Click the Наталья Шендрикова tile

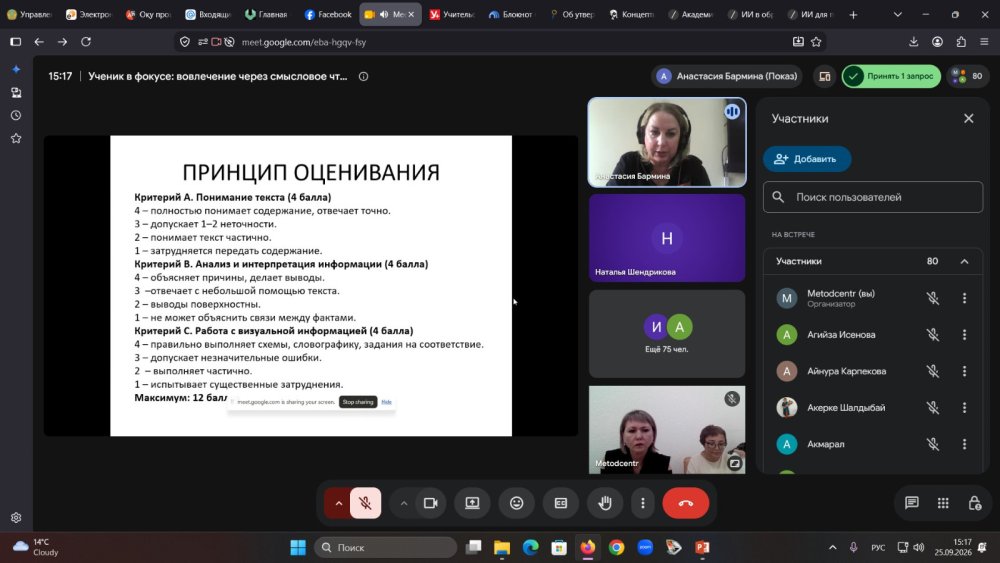pos(667,238)
